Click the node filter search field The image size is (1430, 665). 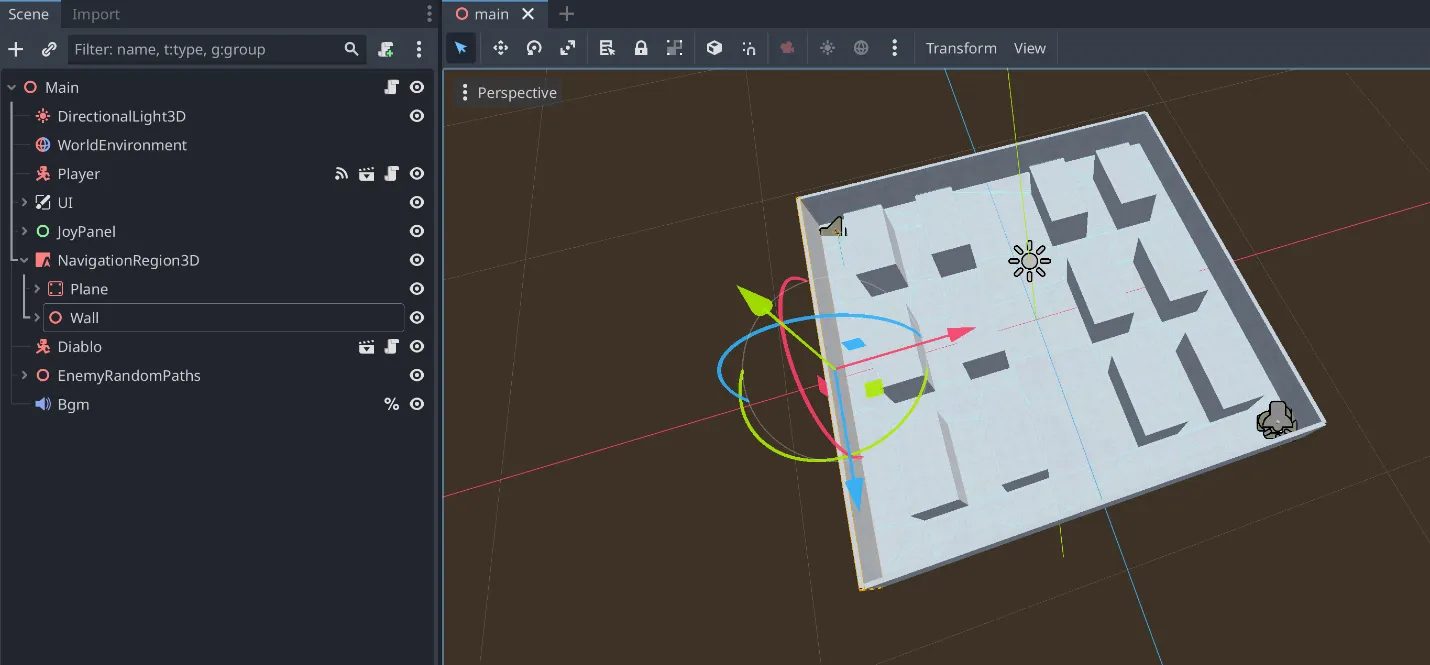coord(205,49)
